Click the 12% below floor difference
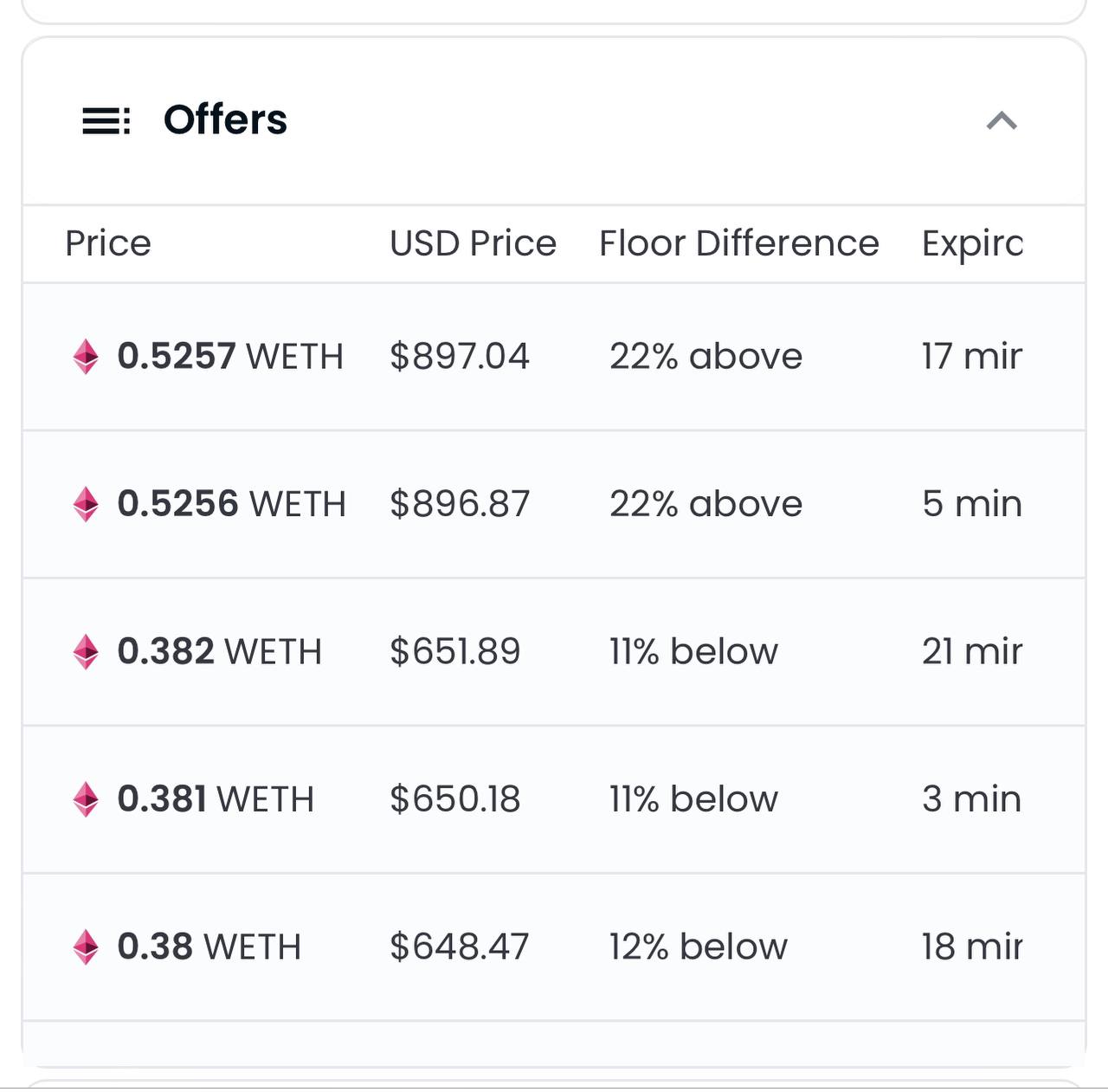This screenshot has height=1092, width=1108. click(x=699, y=947)
